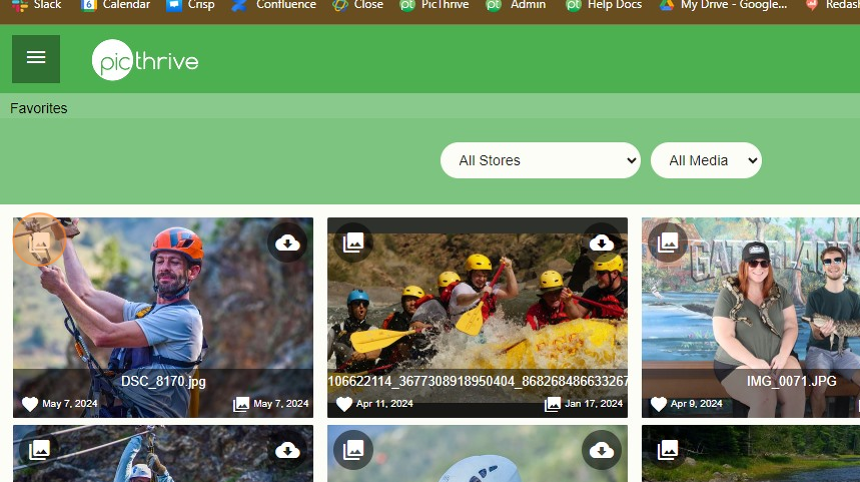Open Confluence bookmark

tap(274, 5)
